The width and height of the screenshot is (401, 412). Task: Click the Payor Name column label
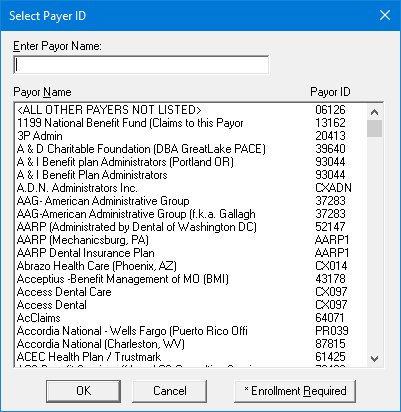[x=42, y=92]
